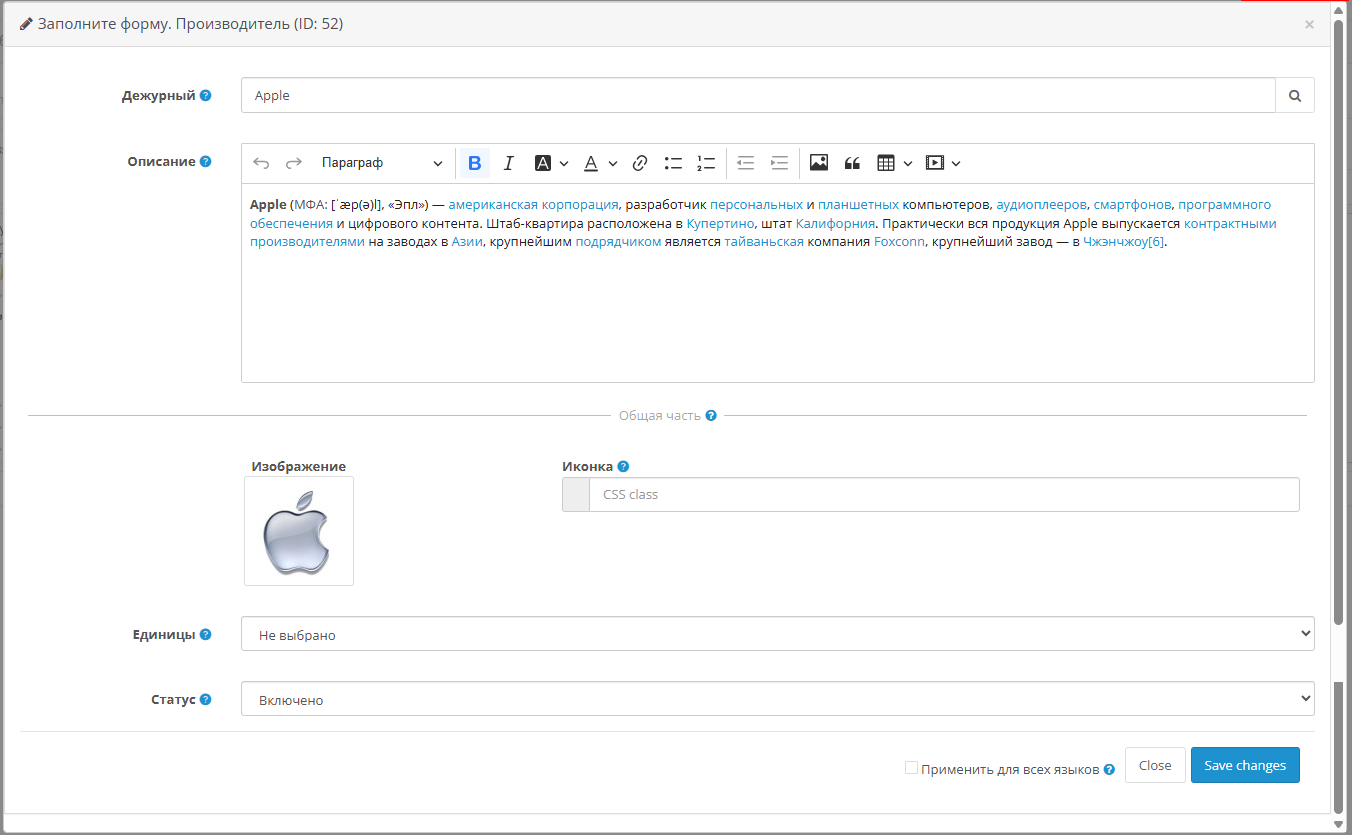
Task: Open the американская link in description
Action: tap(493, 204)
